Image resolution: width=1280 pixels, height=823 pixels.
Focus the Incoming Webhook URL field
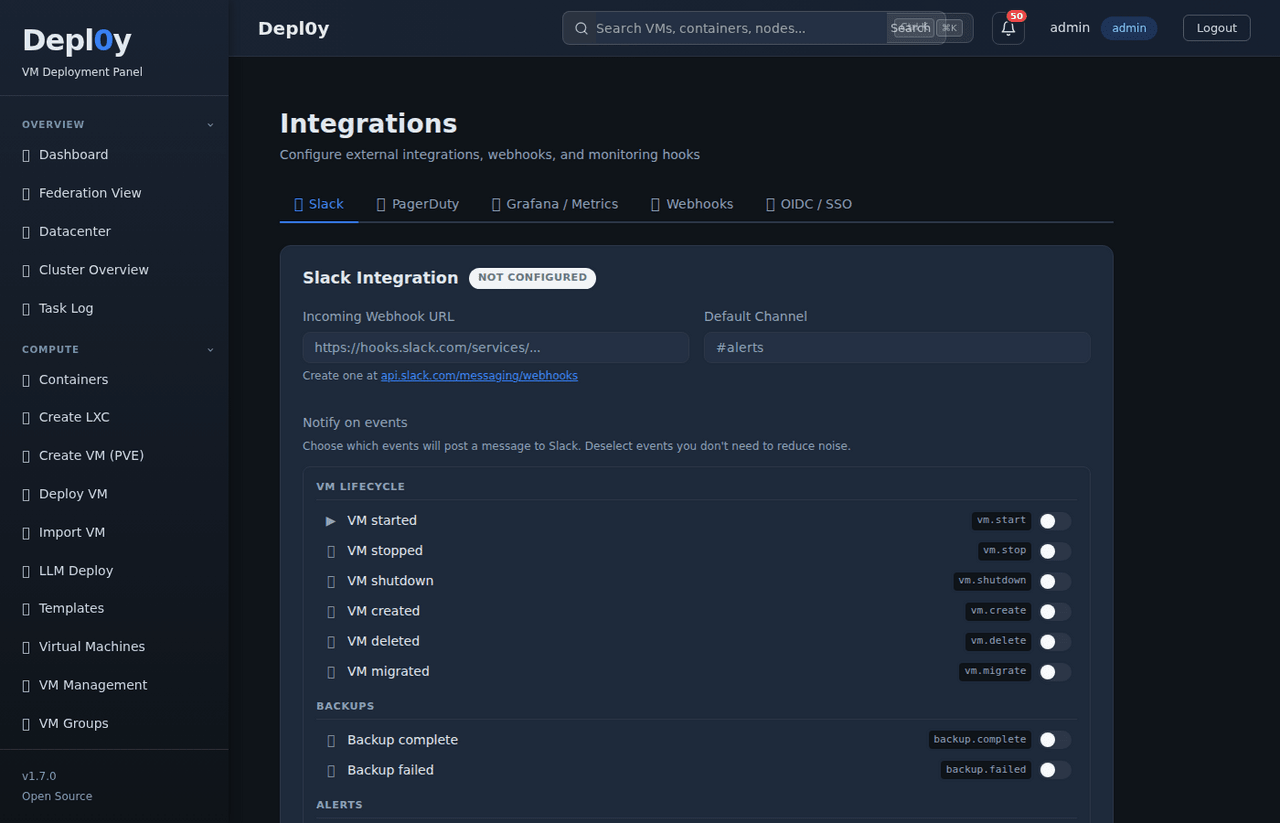[496, 348]
